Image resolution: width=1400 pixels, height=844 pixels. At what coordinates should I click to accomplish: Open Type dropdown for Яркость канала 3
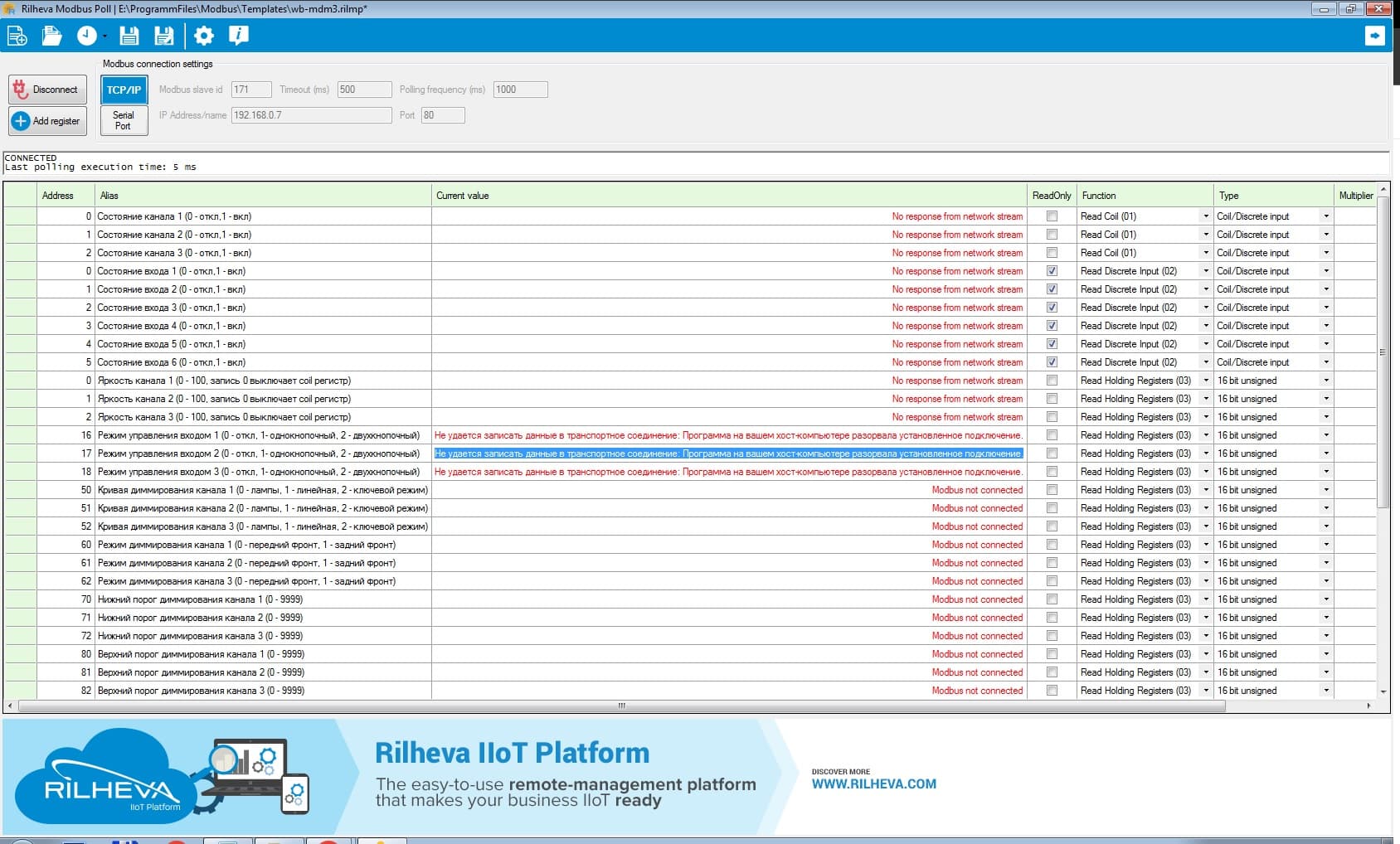pyautogui.click(x=1326, y=417)
